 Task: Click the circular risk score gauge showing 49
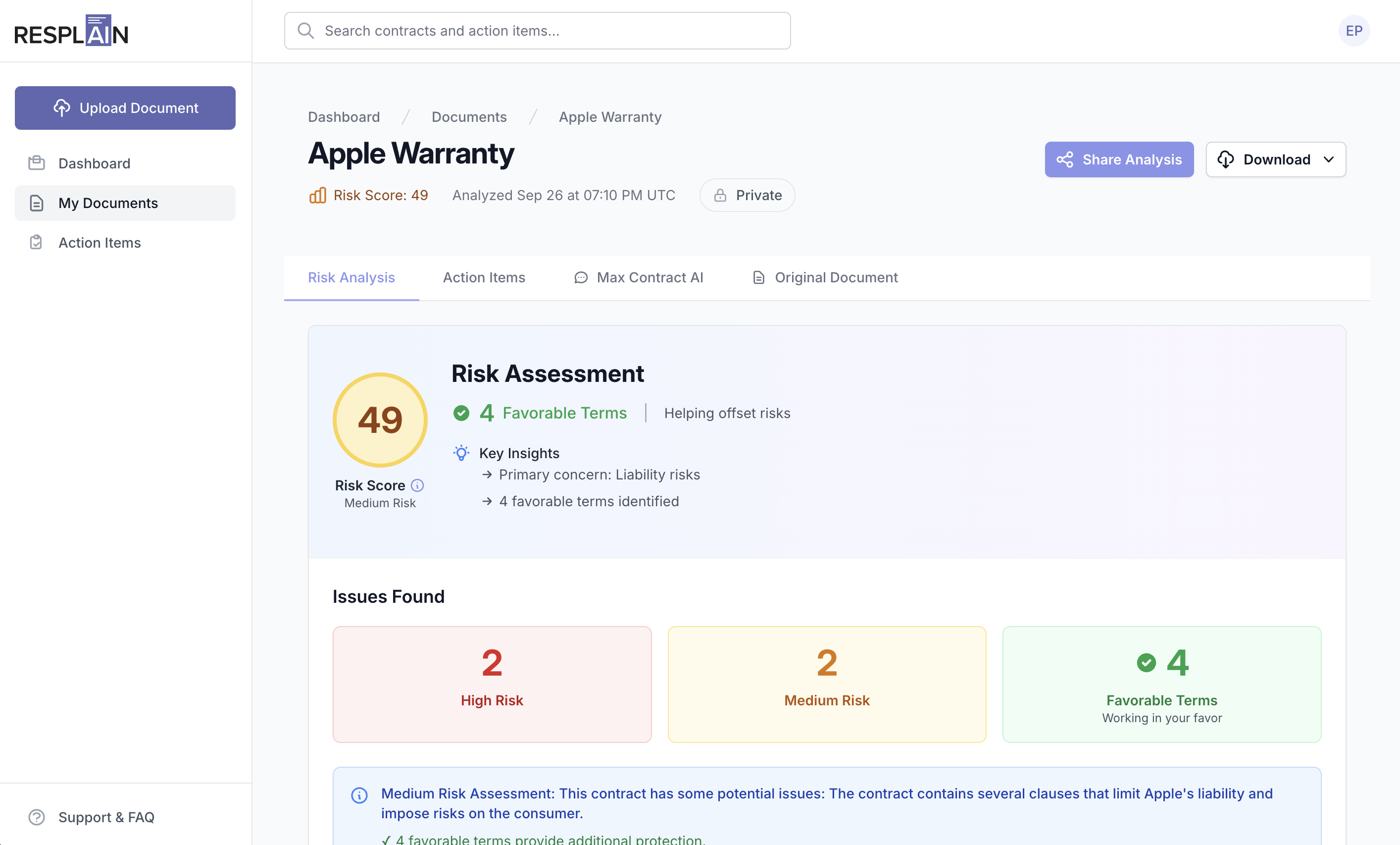[380, 420]
